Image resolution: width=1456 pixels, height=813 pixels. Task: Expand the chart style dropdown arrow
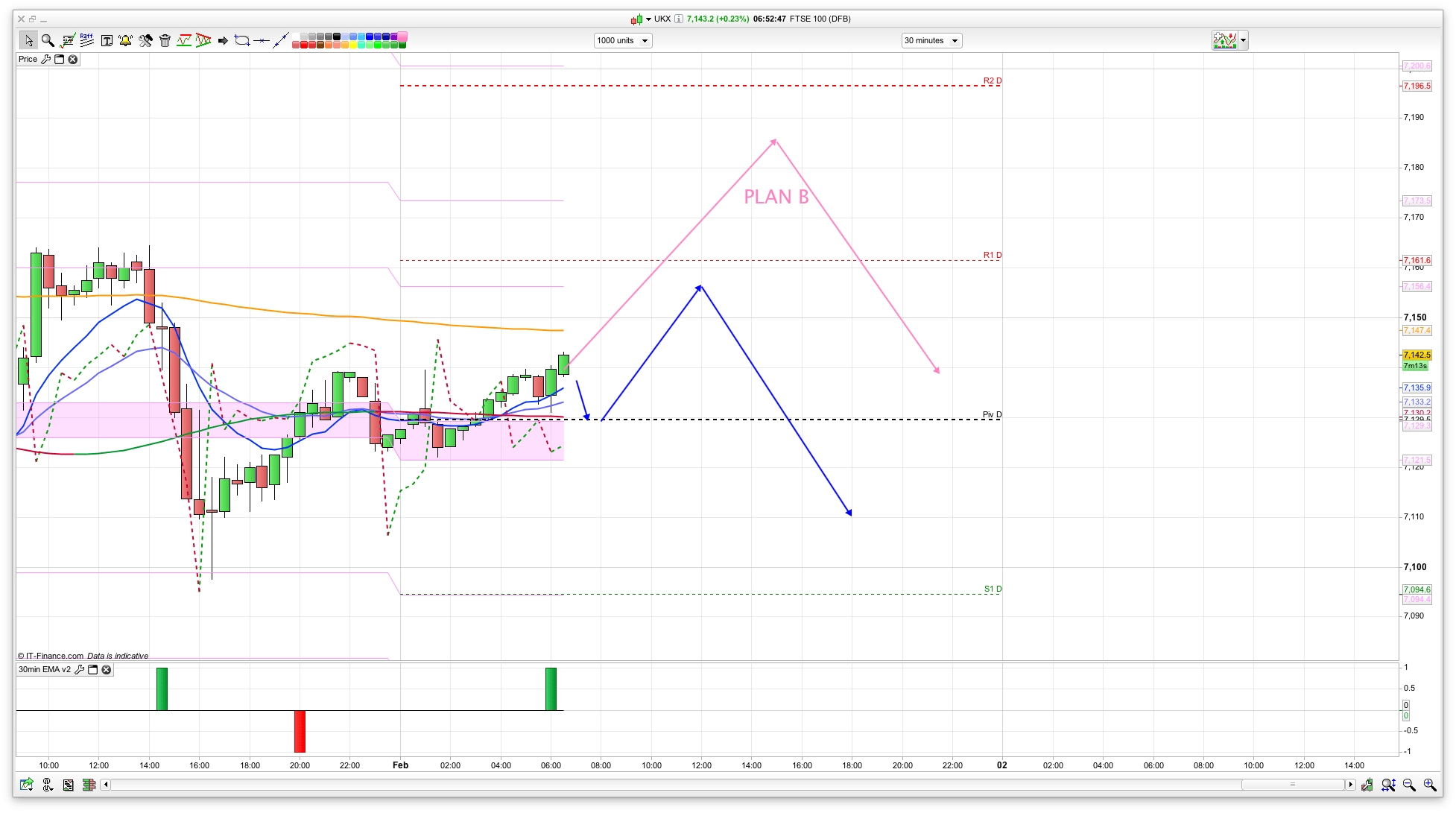pyautogui.click(x=1243, y=40)
